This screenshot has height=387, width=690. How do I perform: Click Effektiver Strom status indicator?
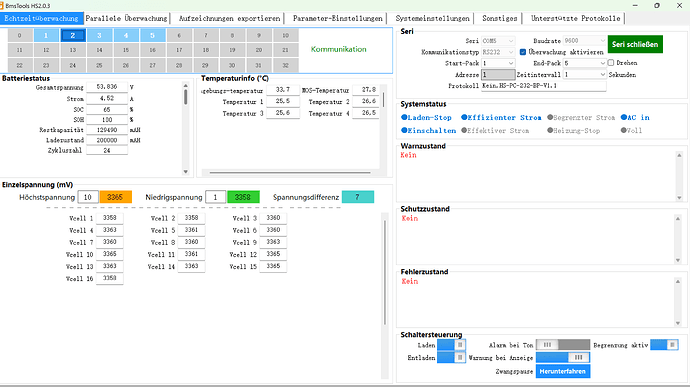point(495,131)
